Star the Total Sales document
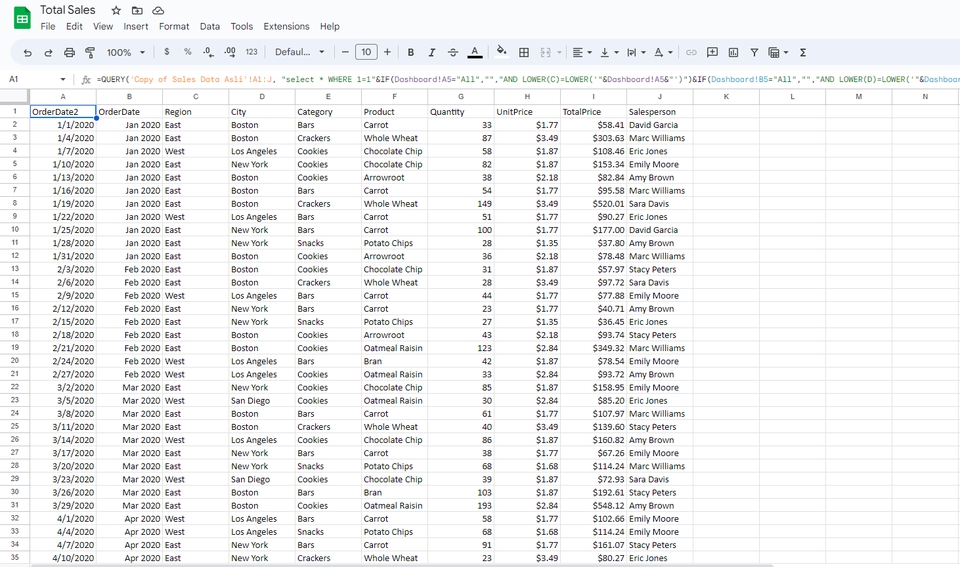The width and height of the screenshot is (960, 567). click(x=116, y=10)
